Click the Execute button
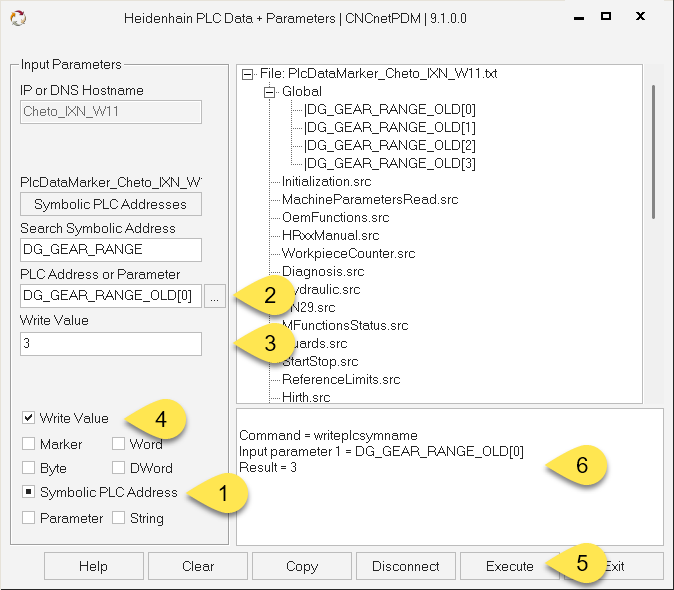 click(x=510, y=566)
